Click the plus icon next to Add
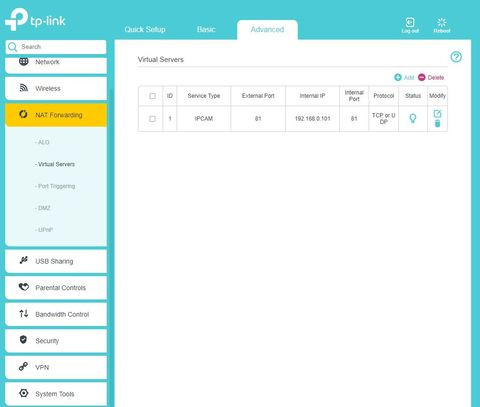This screenshot has height=407, width=480. tap(398, 77)
